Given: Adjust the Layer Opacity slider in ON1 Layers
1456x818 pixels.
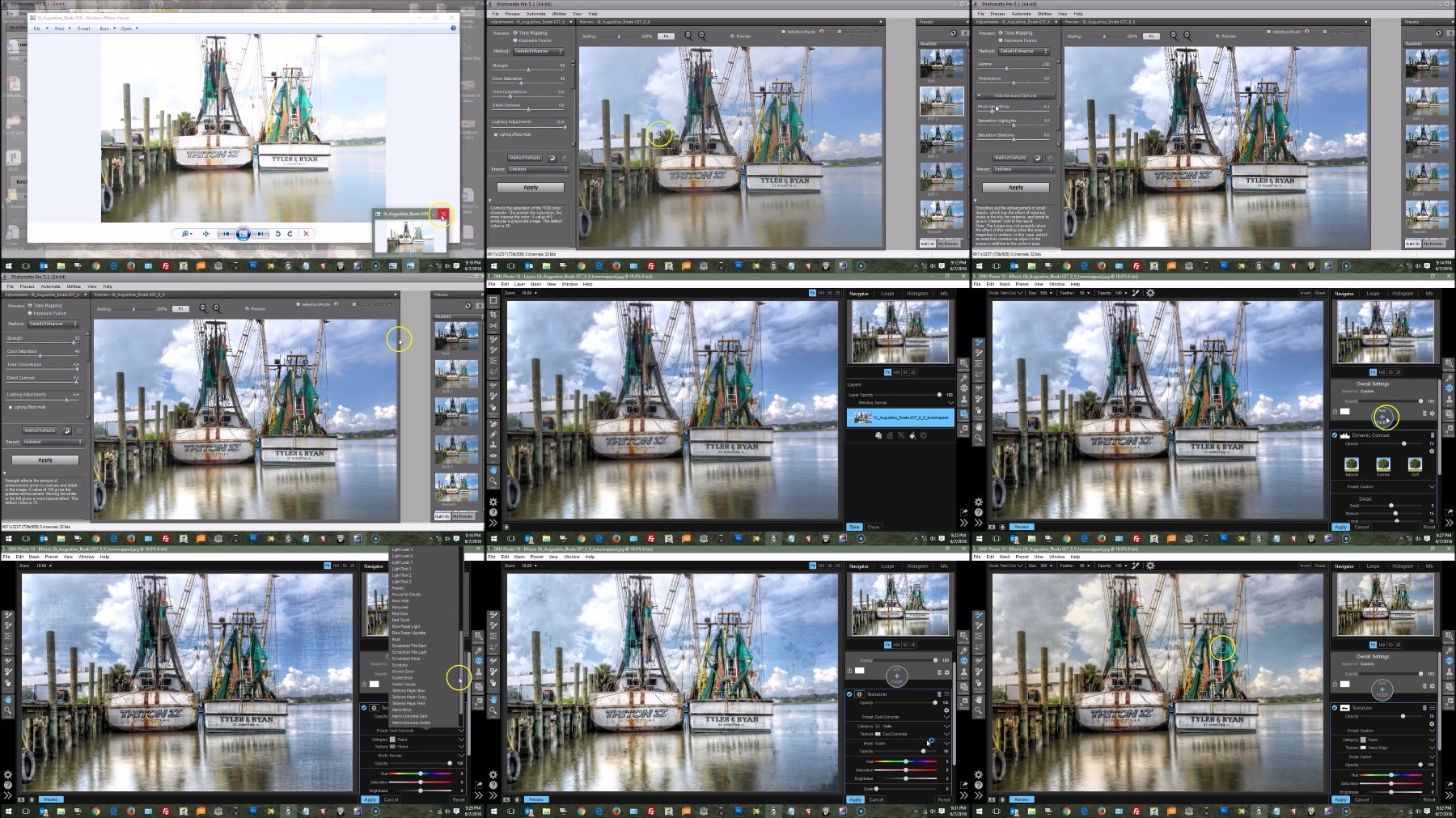Looking at the screenshot, I should [939, 395].
